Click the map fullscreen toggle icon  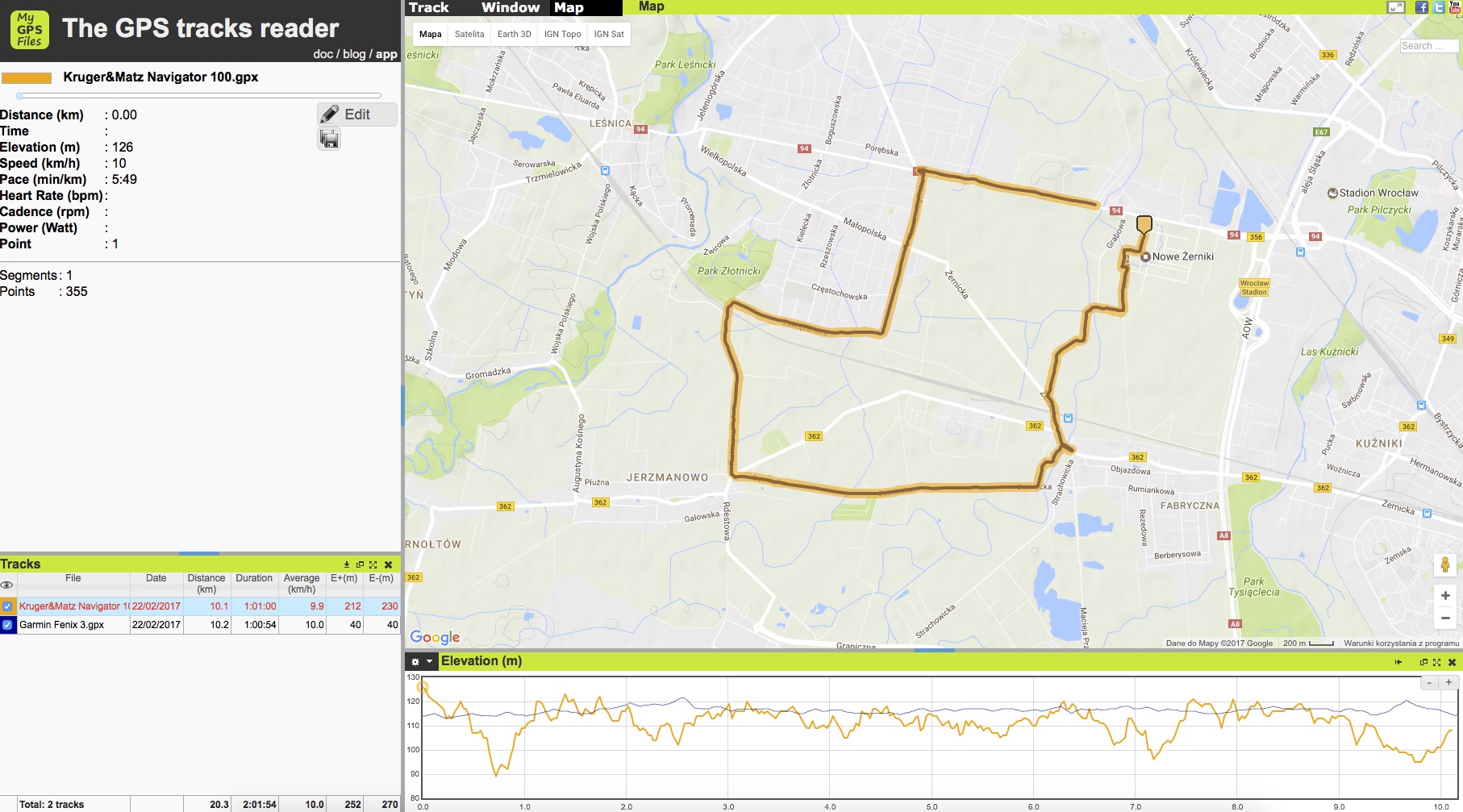pyautogui.click(x=1395, y=7)
